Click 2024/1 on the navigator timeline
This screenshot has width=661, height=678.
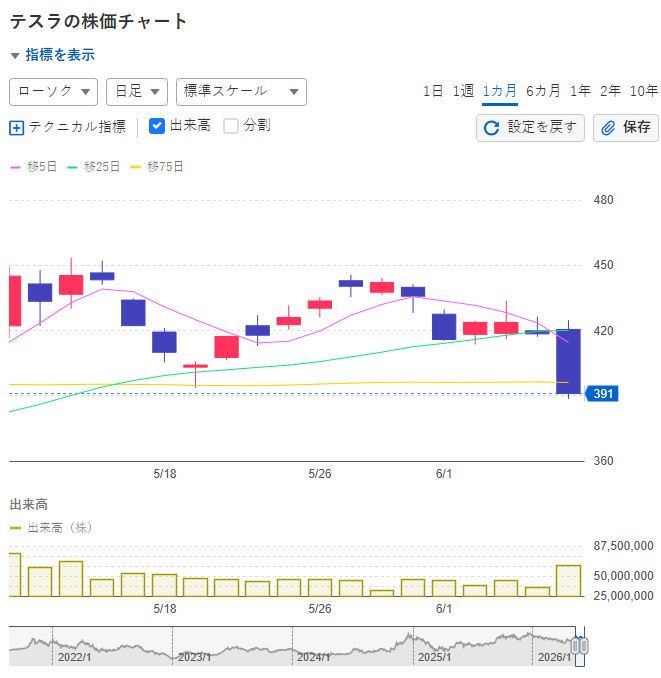tap(313, 657)
